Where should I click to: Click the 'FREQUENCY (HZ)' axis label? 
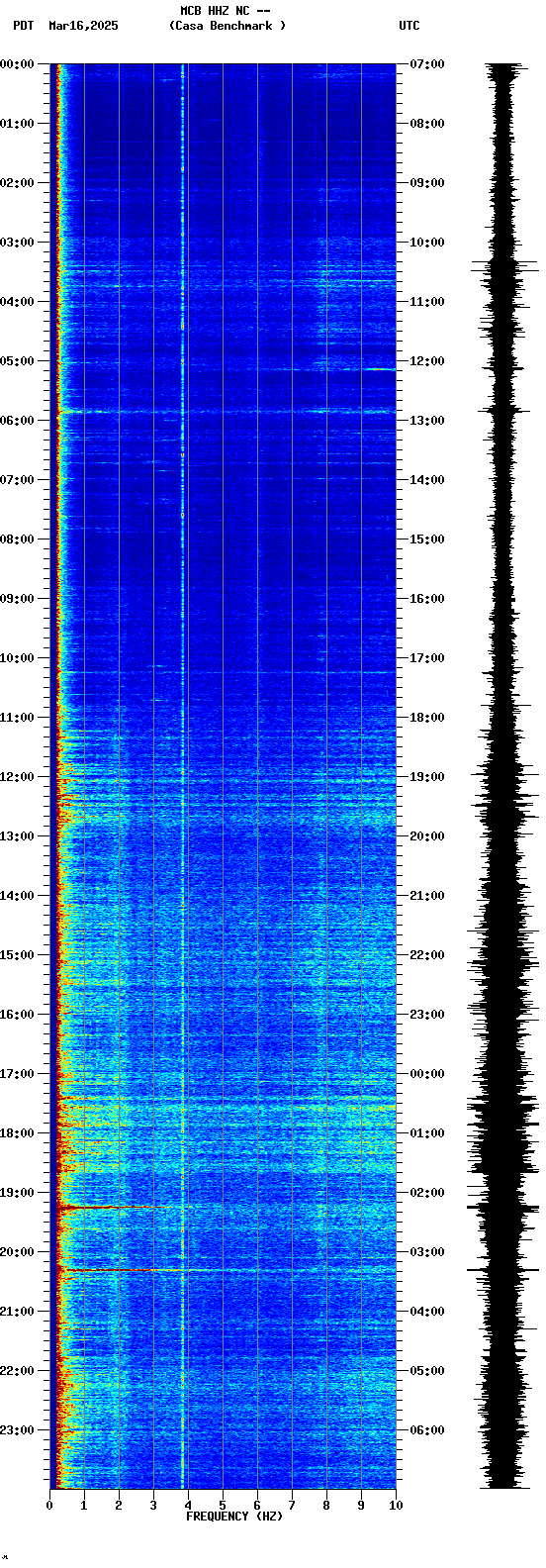point(234,1517)
